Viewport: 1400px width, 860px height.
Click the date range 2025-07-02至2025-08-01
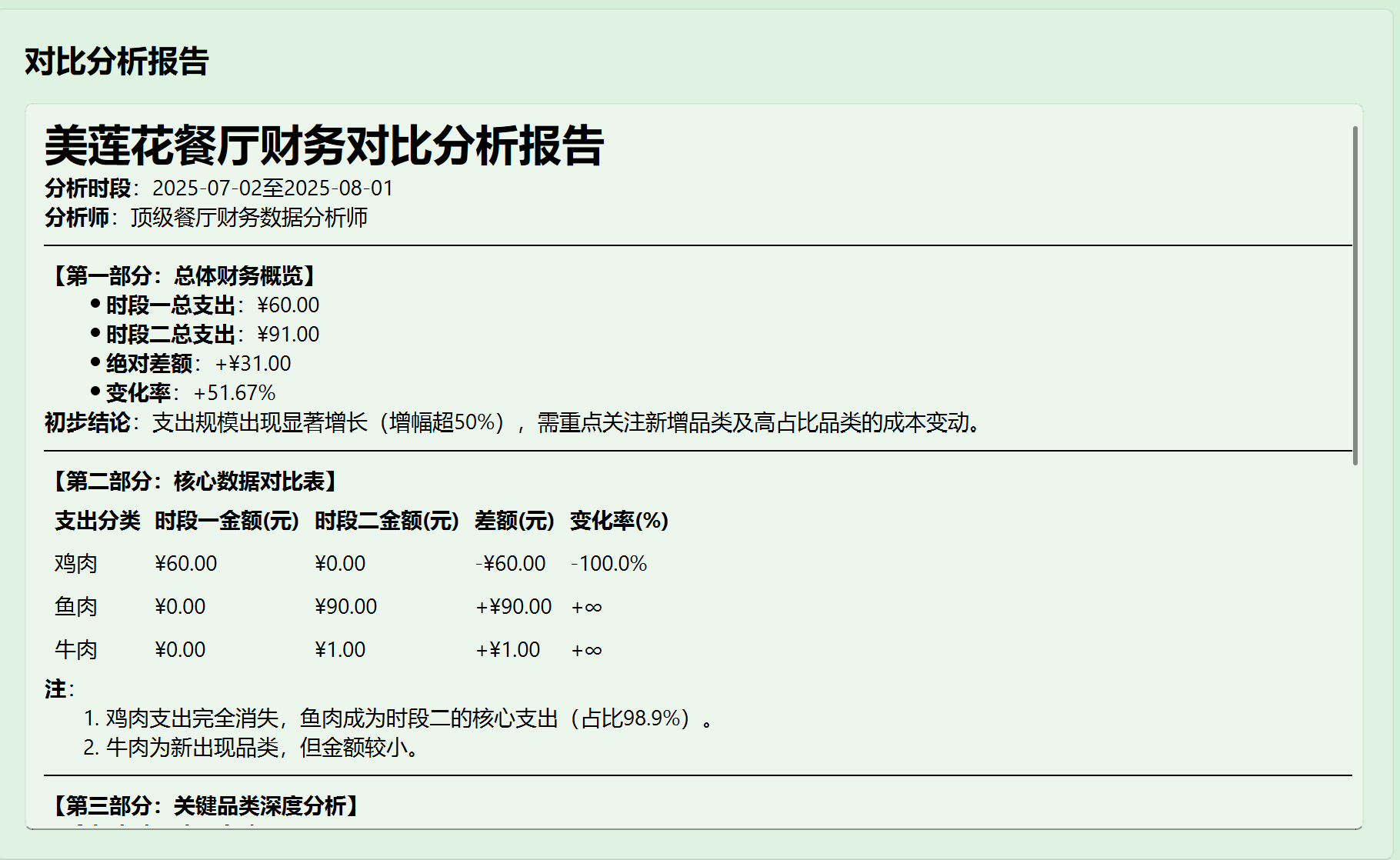click(273, 188)
